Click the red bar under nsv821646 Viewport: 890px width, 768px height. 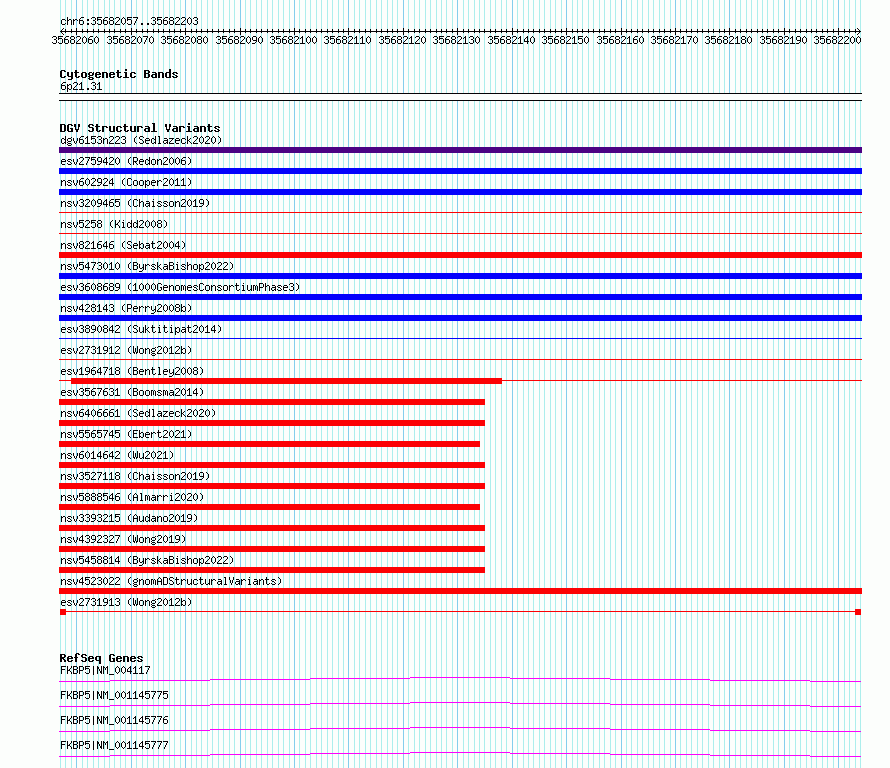pyautogui.click(x=460, y=255)
